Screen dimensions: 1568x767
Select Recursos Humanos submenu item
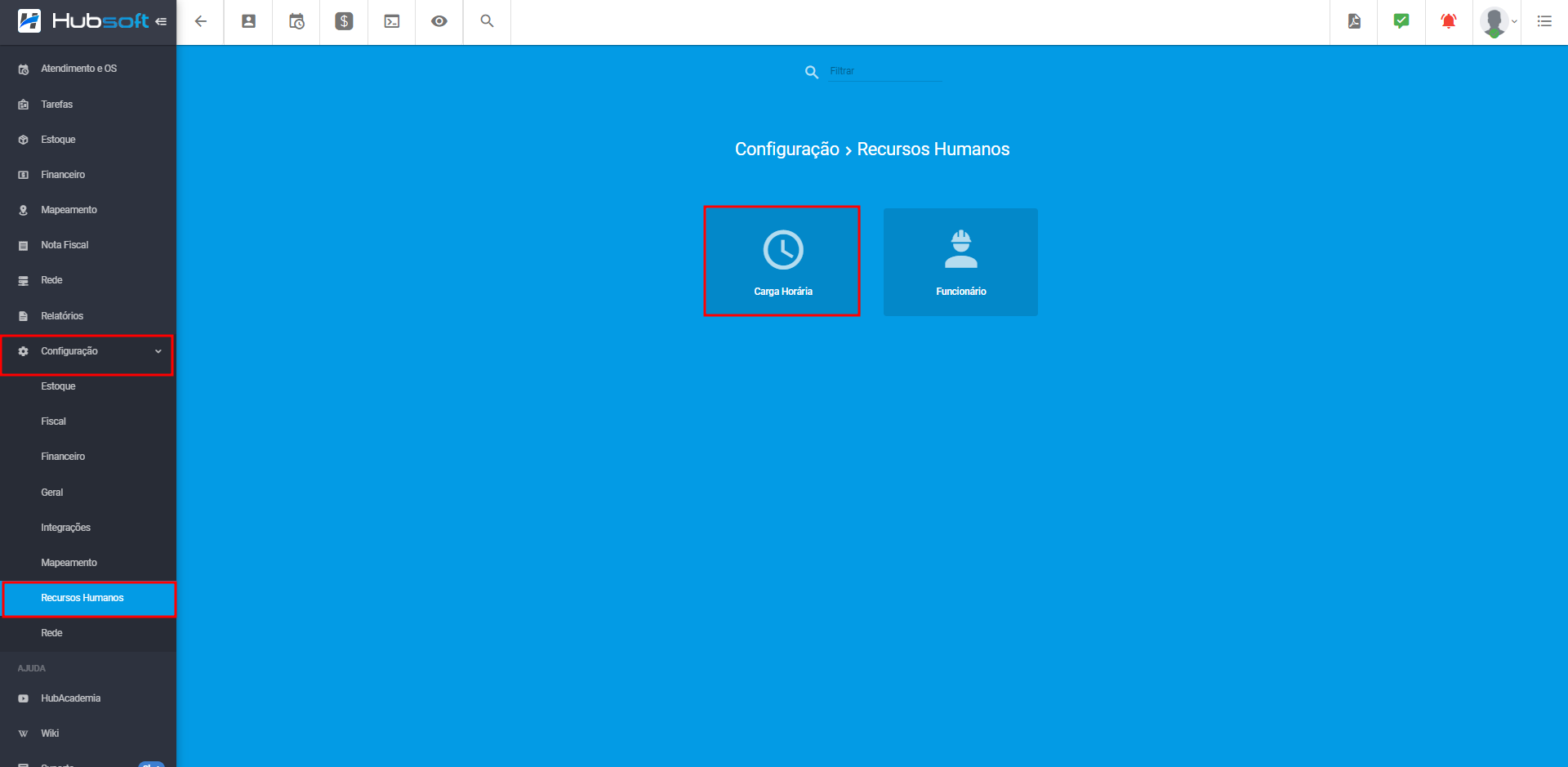[88, 598]
